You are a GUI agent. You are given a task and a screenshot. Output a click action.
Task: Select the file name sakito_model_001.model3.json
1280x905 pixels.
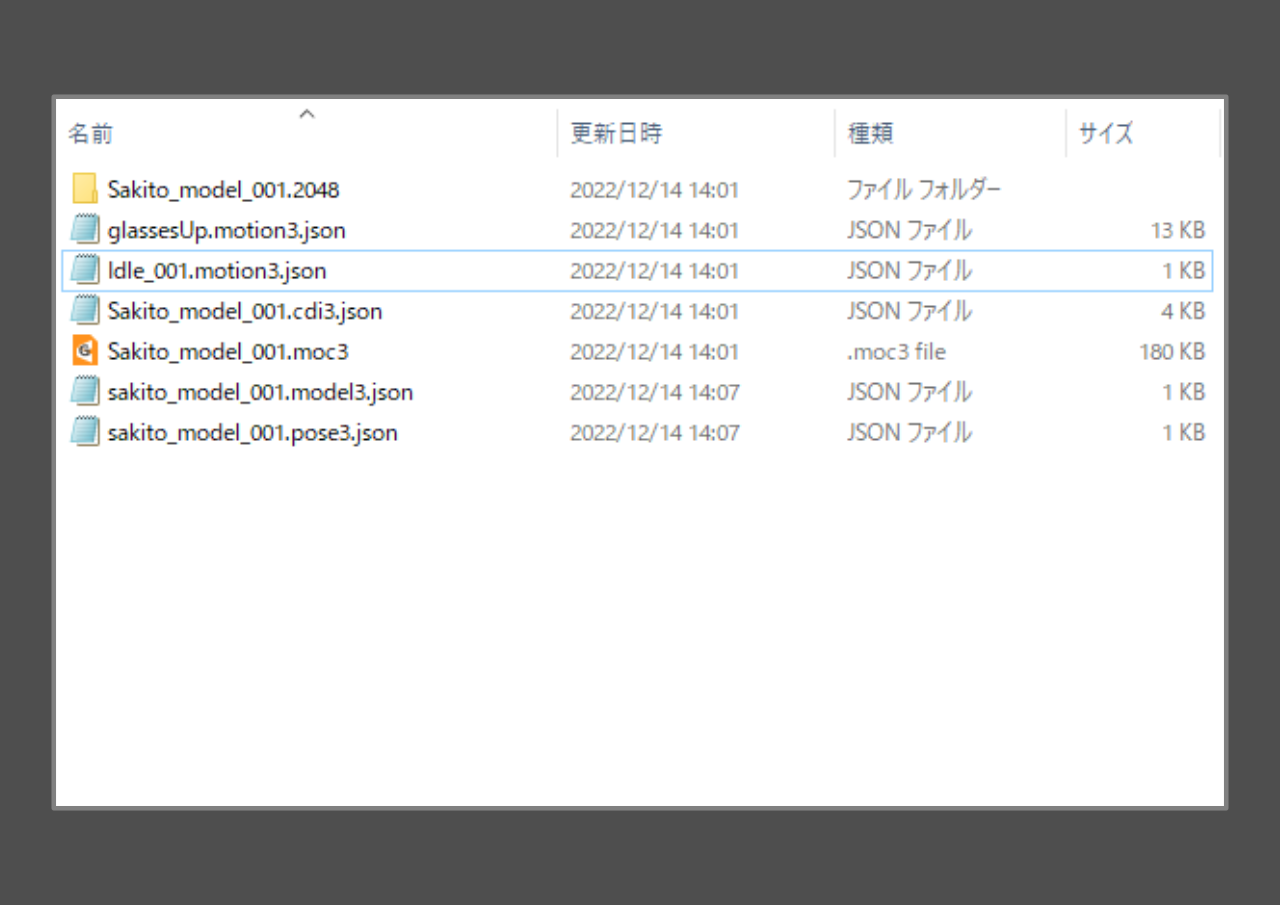point(260,392)
